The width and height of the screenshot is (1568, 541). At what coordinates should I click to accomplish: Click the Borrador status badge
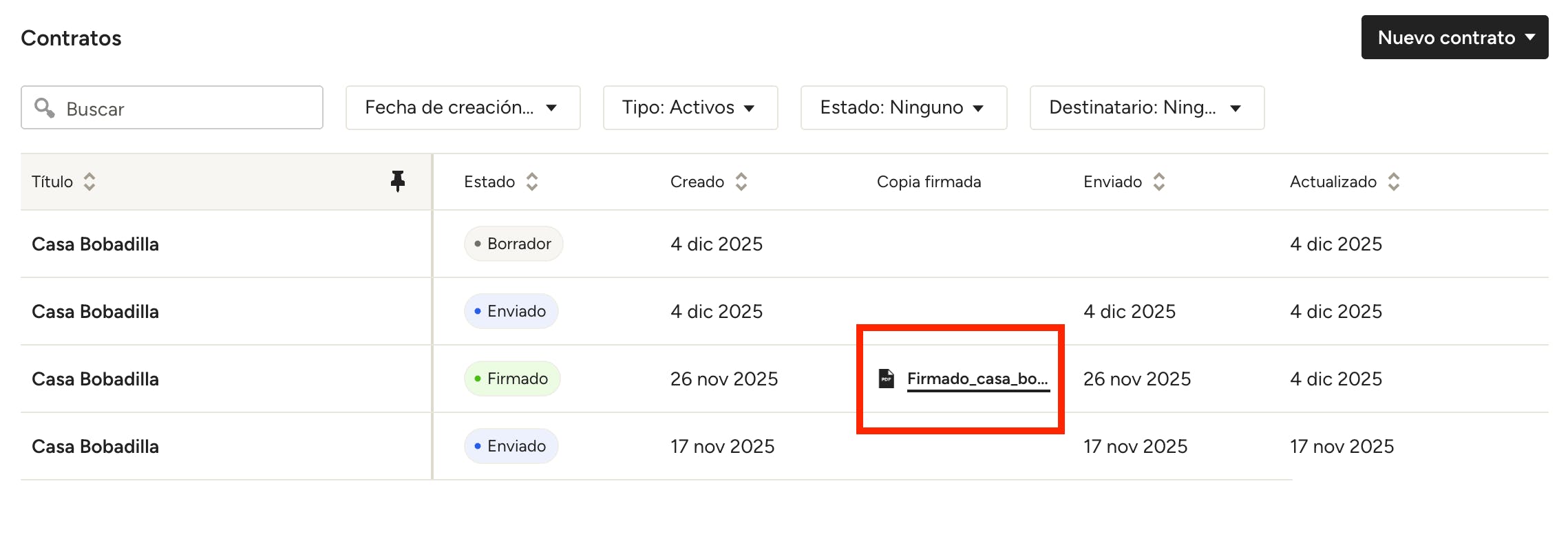pyautogui.click(x=513, y=244)
